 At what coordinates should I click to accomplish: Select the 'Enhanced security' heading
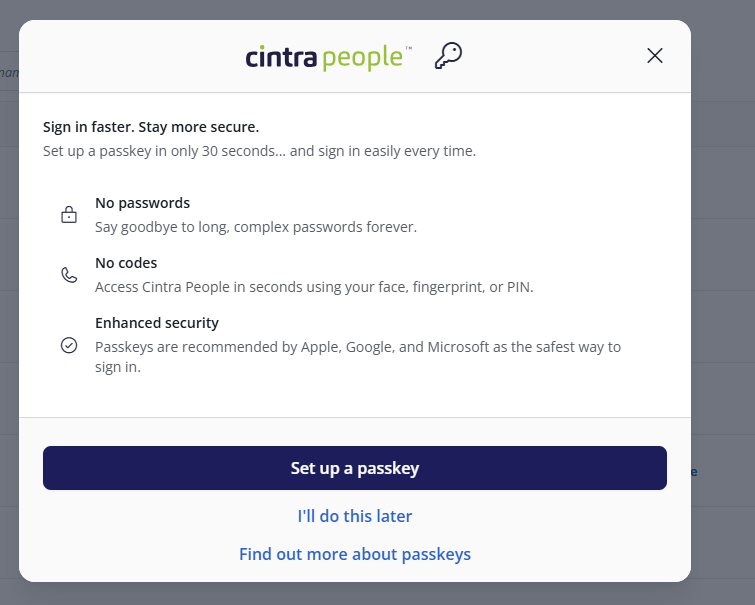coord(157,323)
